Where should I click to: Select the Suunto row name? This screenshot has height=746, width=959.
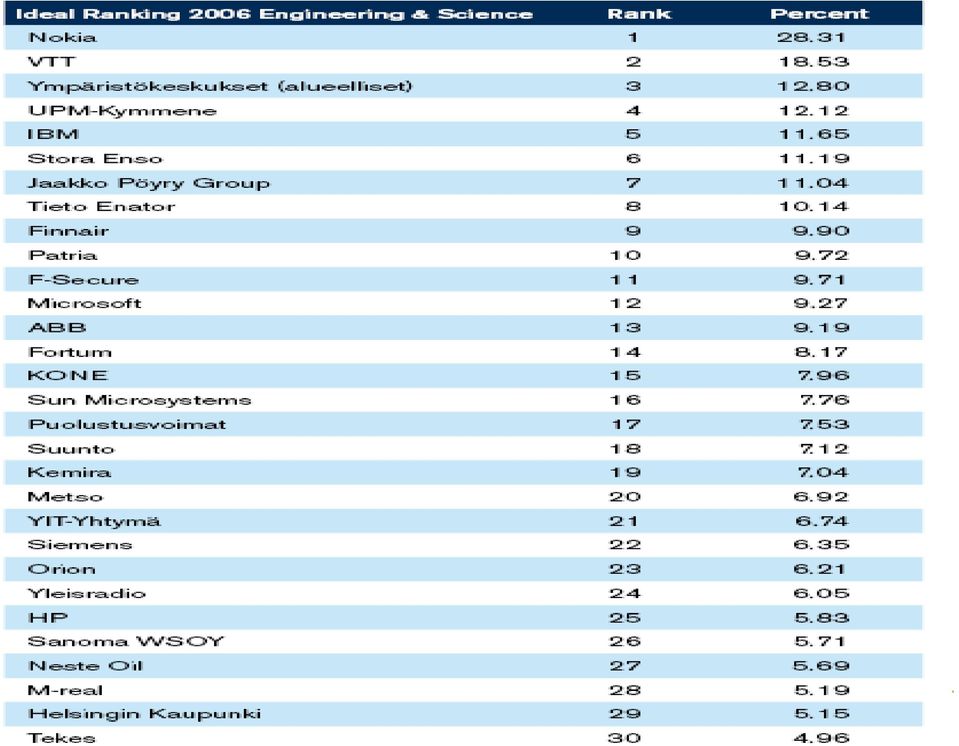pyautogui.click(x=71, y=449)
